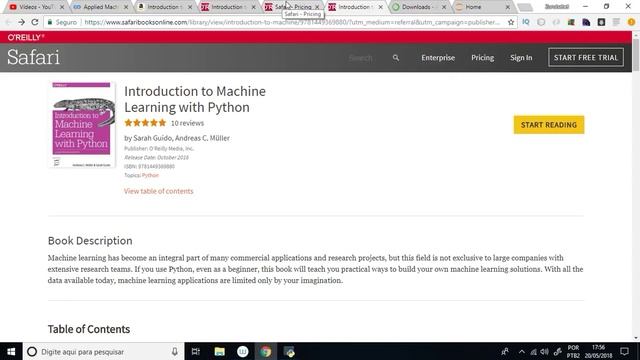Click the Python taskbar application icon
Viewport: 640px width, 360px height.
tap(289, 351)
